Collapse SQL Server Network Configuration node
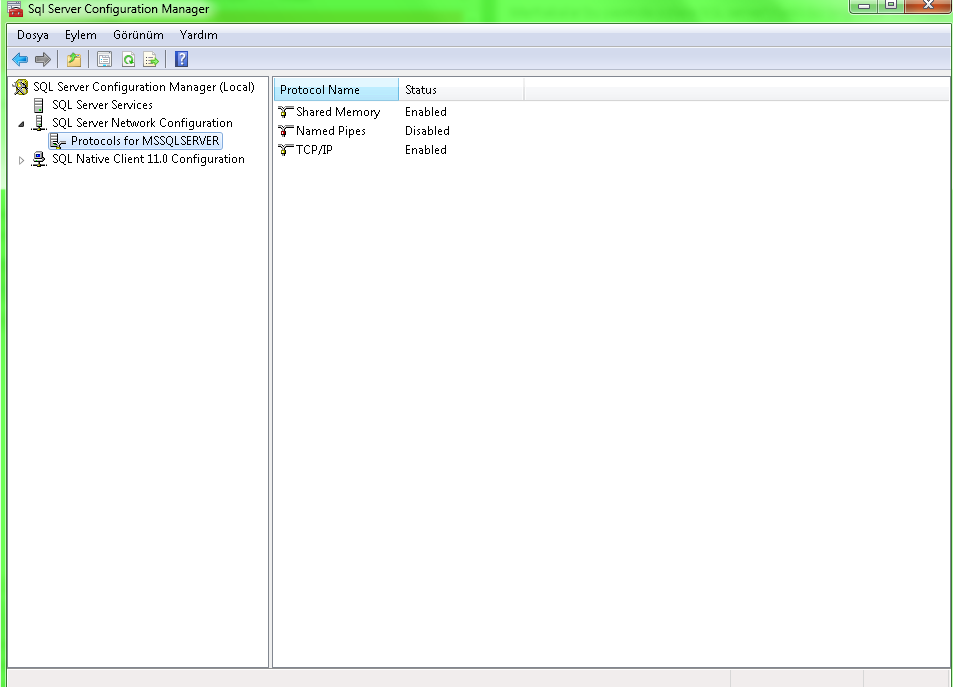Image resolution: width=953 pixels, height=687 pixels. [21, 124]
